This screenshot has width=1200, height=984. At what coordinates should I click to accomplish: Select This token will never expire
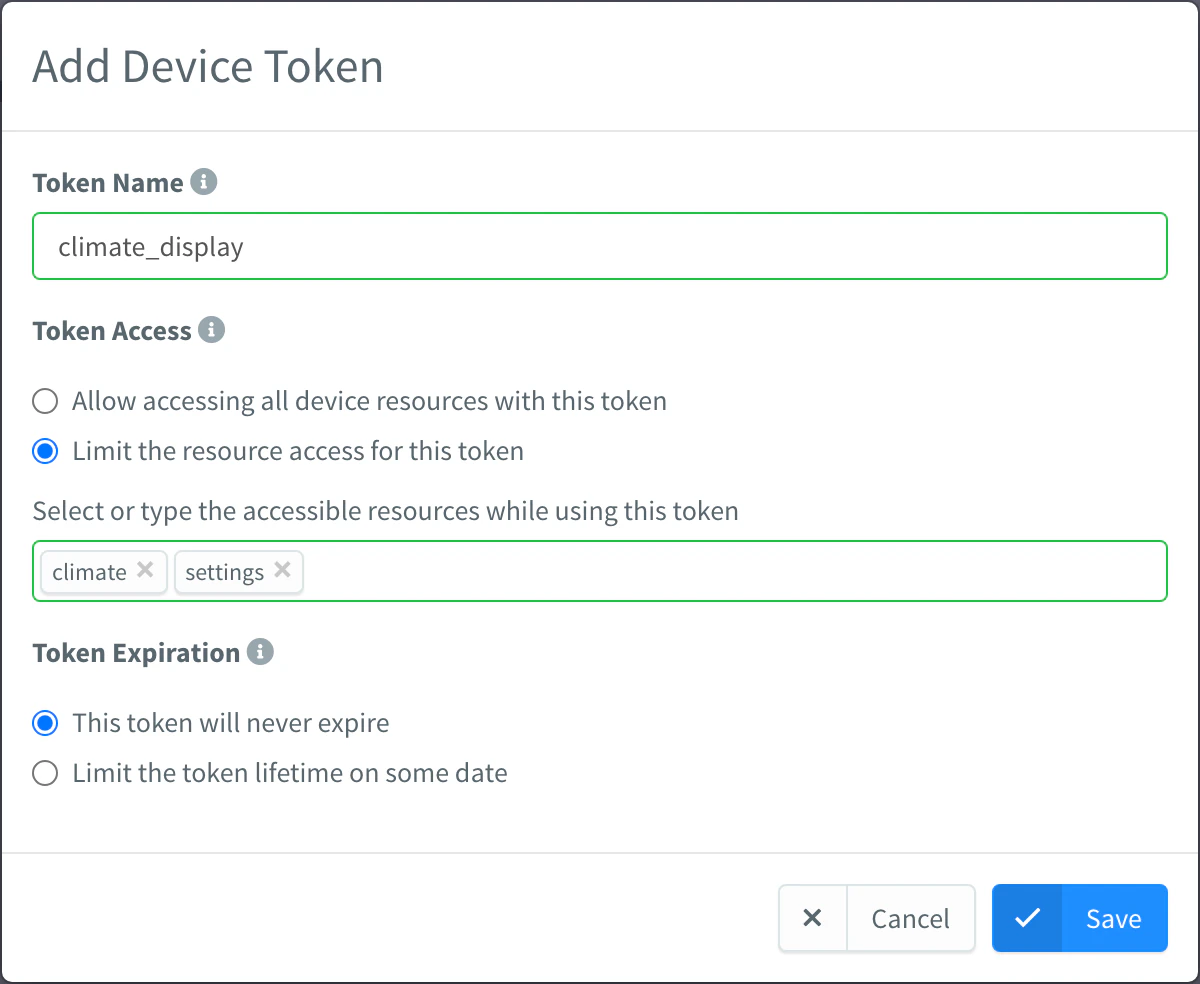45,723
